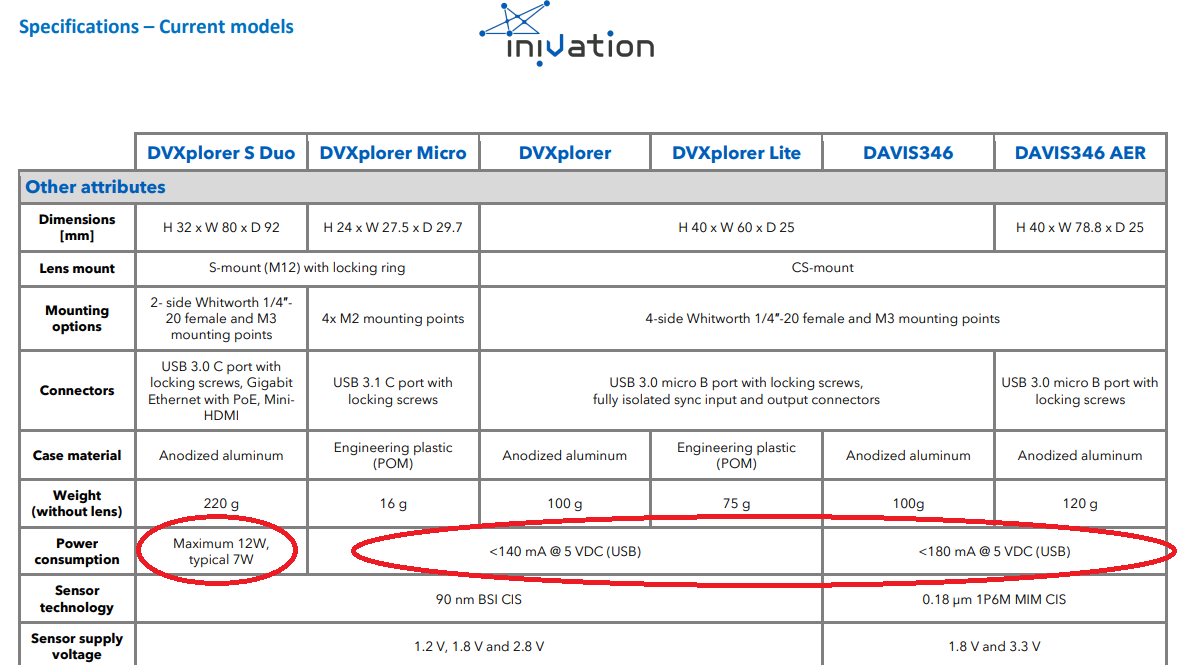Image resolution: width=1189 pixels, height=665 pixels.
Task: Select the "4x M2 mounting points" cell
Action: pyautogui.click(x=393, y=318)
